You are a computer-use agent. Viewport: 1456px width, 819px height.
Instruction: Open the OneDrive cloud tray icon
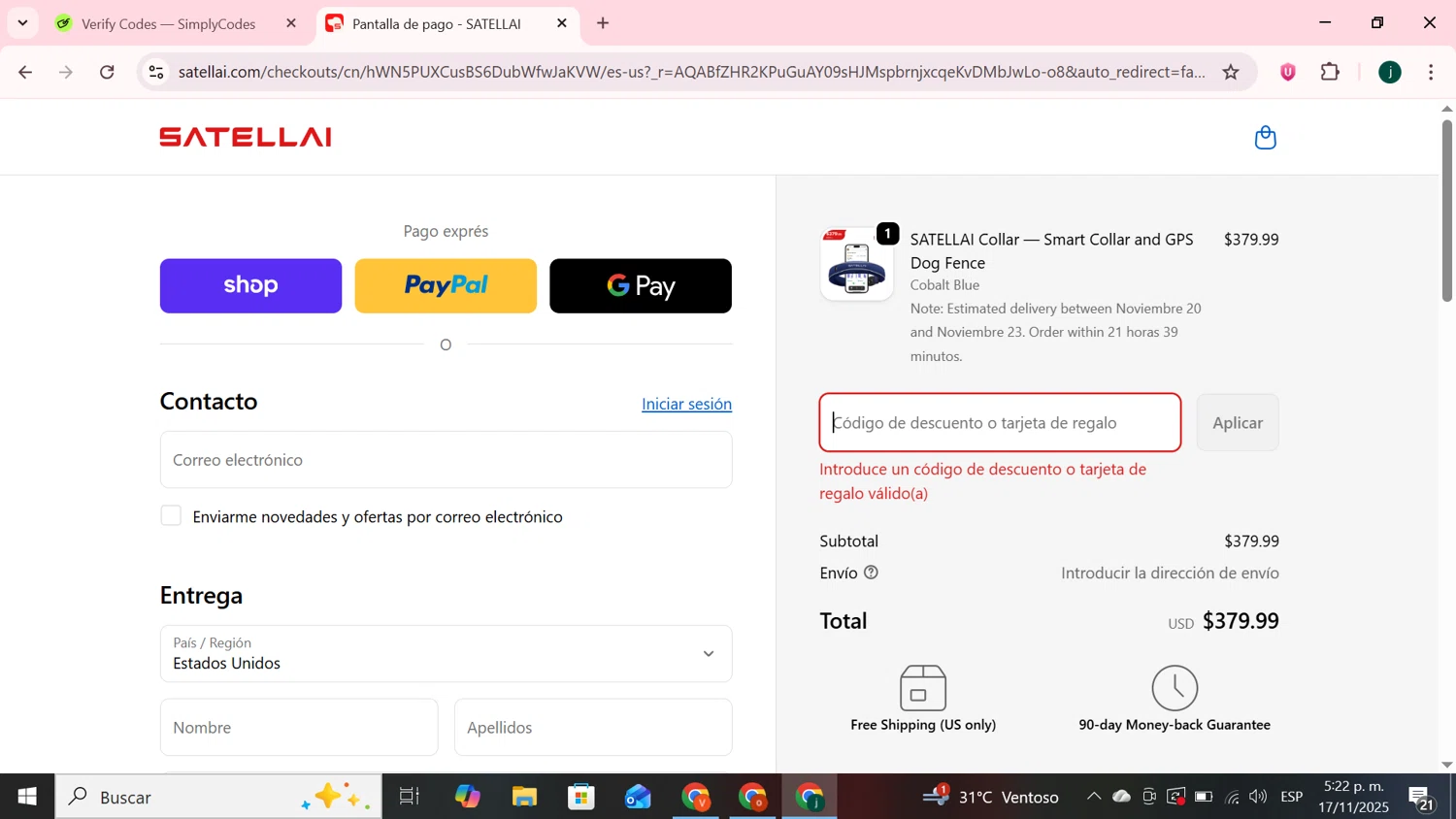point(1121,797)
